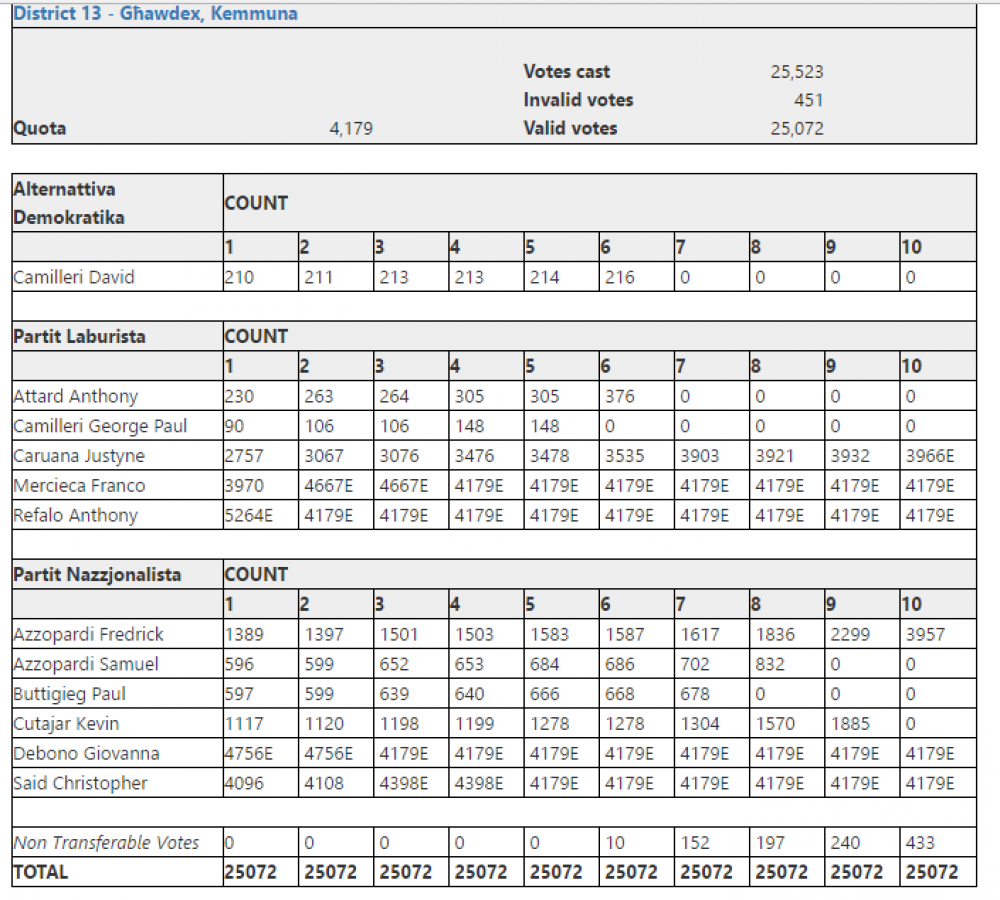Open the District 13 - Għawdex, Kemmuna heading link
Viewport: 1000px width, 900px height.
[x=156, y=13]
